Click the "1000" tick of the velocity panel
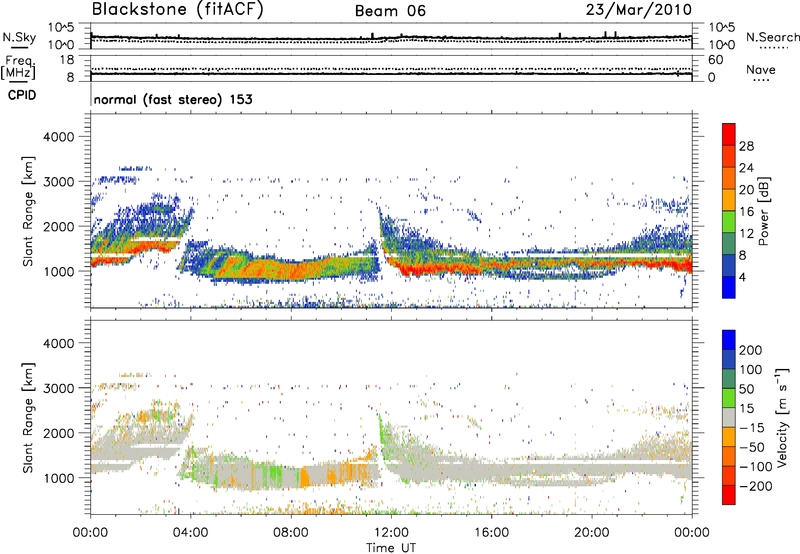Viewport: 800px width, 554px height. click(58, 478)
